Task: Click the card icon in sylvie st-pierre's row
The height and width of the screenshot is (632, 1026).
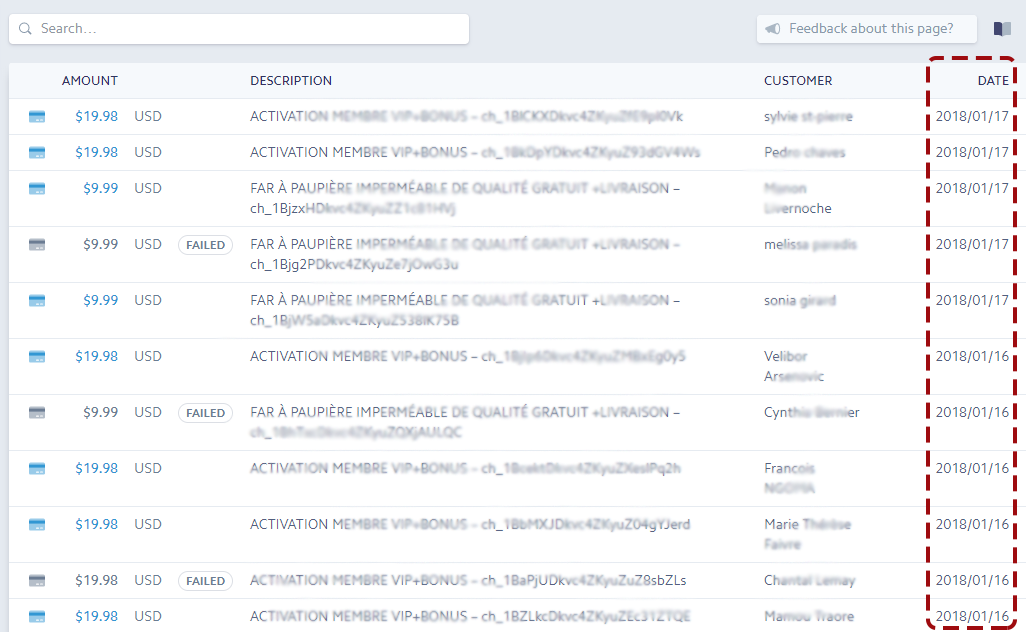Action: (x=37, y=116)
